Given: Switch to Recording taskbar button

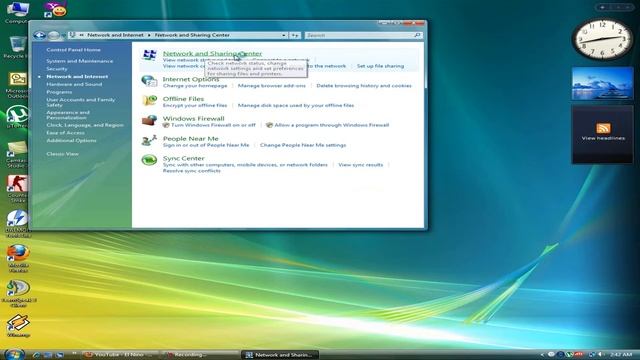Looking at the screenshot, I should [x=200, y=355].
